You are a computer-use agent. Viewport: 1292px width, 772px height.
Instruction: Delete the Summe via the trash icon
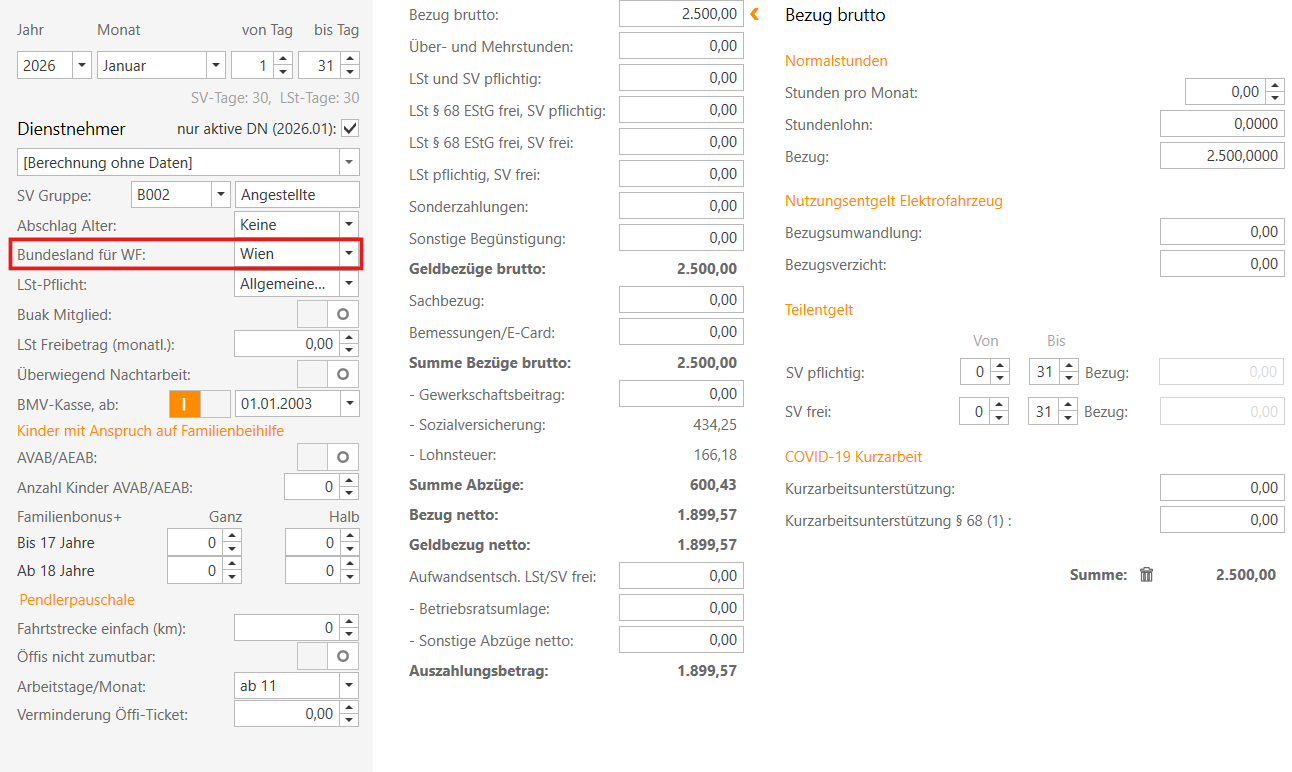(1146, 574)
